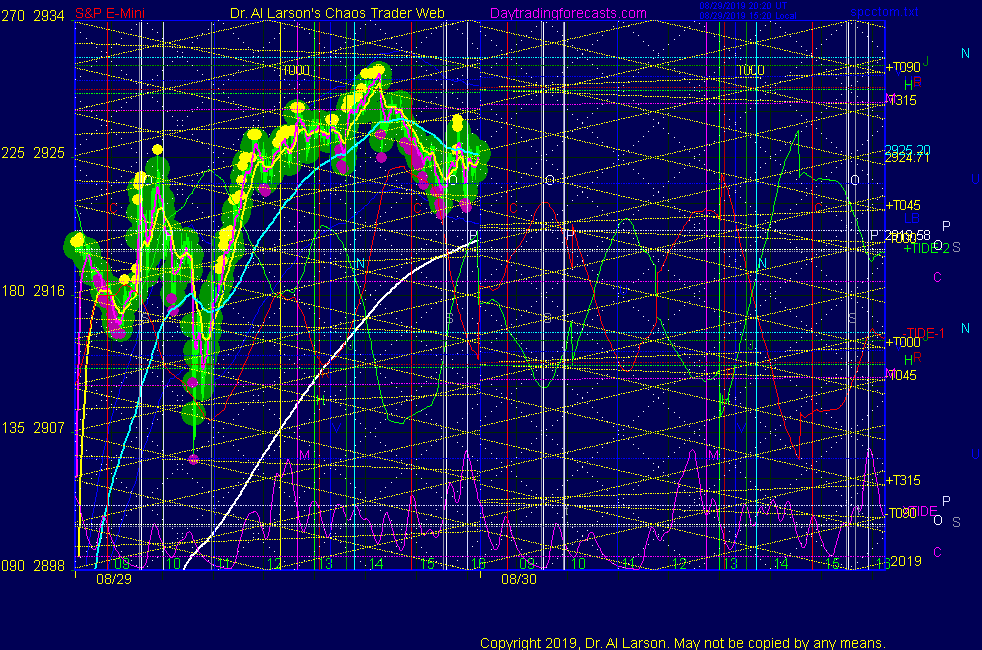Select the +T090 level label
This screenshot has height=650, width=982.
(903, 67)
